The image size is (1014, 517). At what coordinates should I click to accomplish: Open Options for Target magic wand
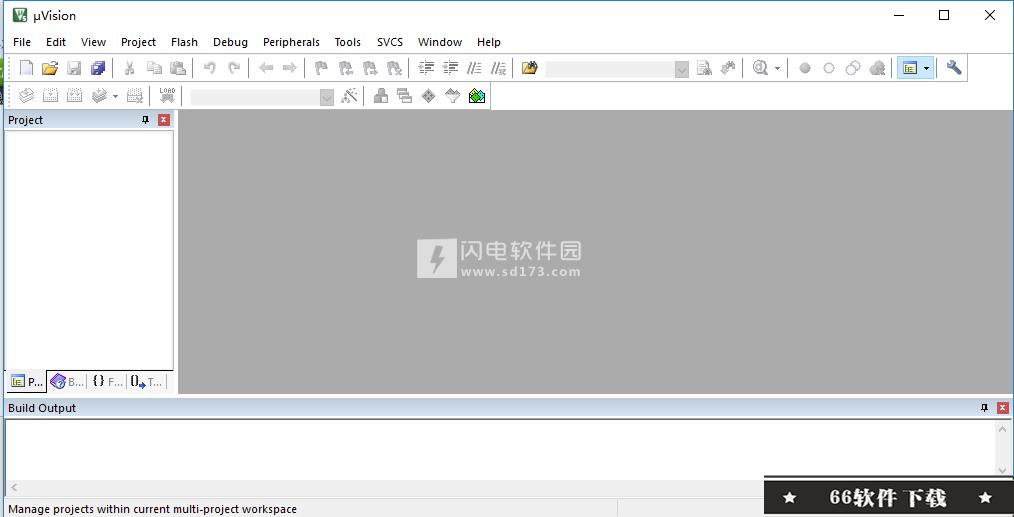click(349, 96)
